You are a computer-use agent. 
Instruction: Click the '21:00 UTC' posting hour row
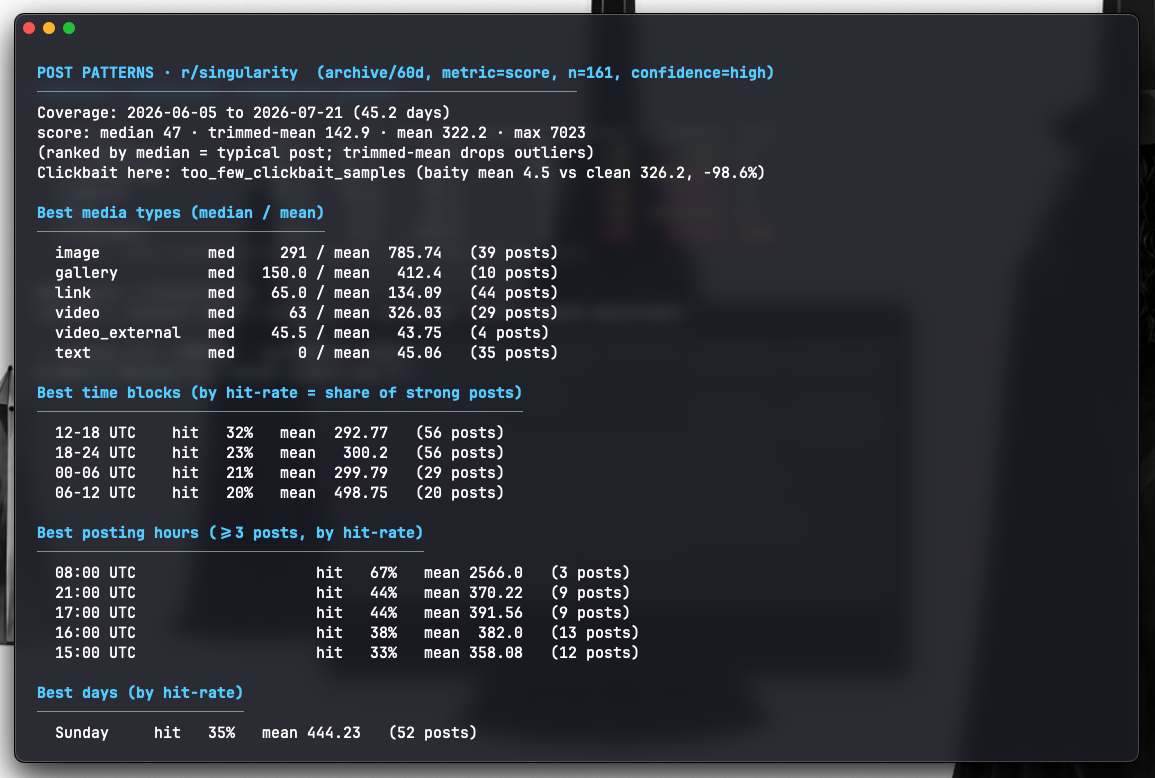pos(342,592)
